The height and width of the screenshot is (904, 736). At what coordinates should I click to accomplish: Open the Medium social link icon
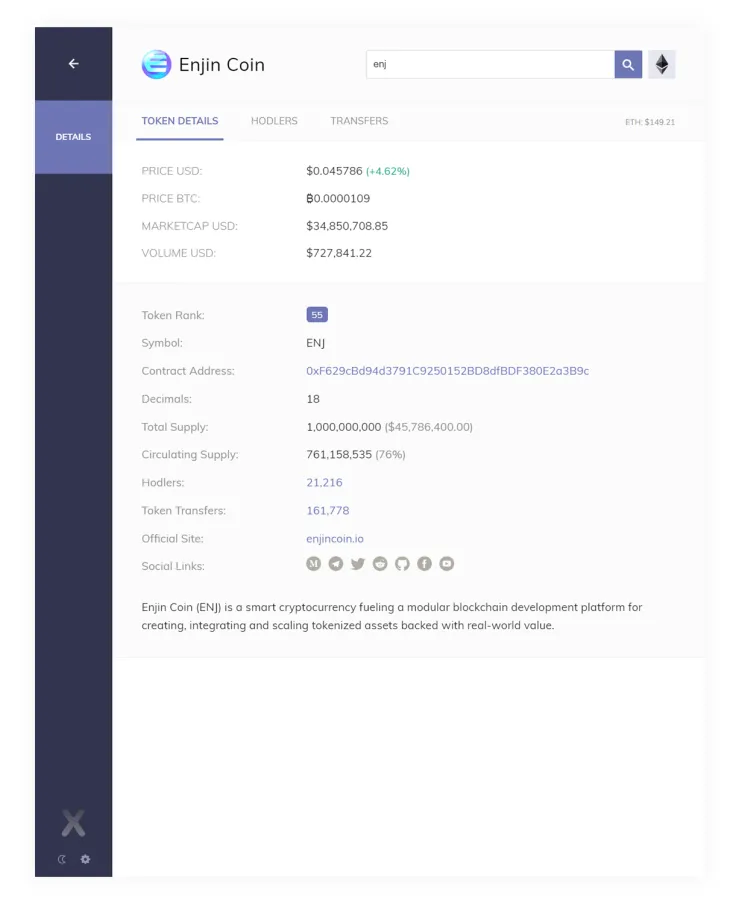click(314, 563)
